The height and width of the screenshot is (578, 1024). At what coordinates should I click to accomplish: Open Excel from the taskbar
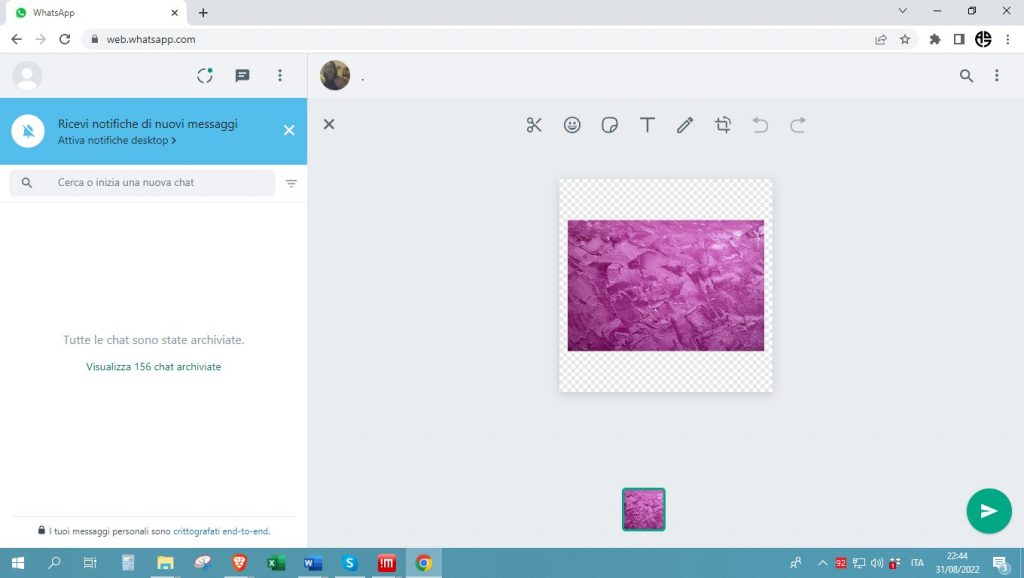276,563
